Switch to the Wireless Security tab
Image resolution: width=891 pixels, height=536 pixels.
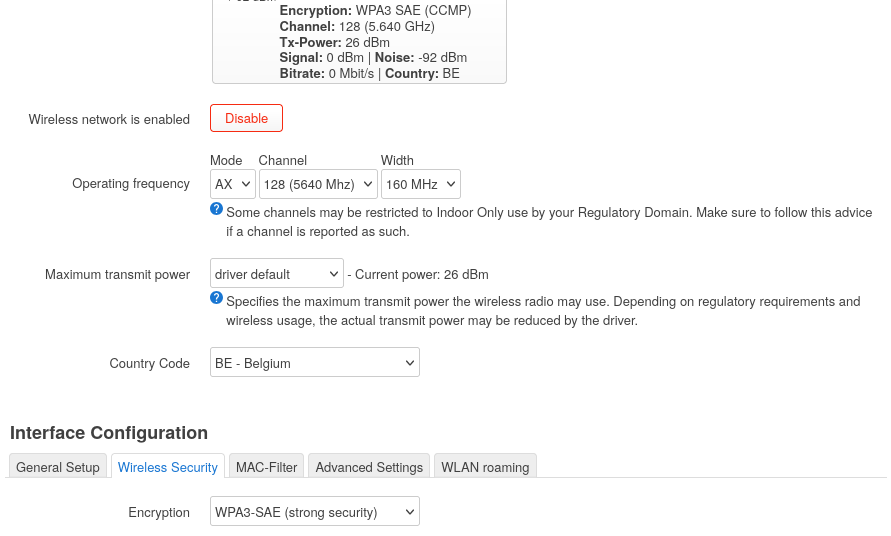(x=168, y=467)
